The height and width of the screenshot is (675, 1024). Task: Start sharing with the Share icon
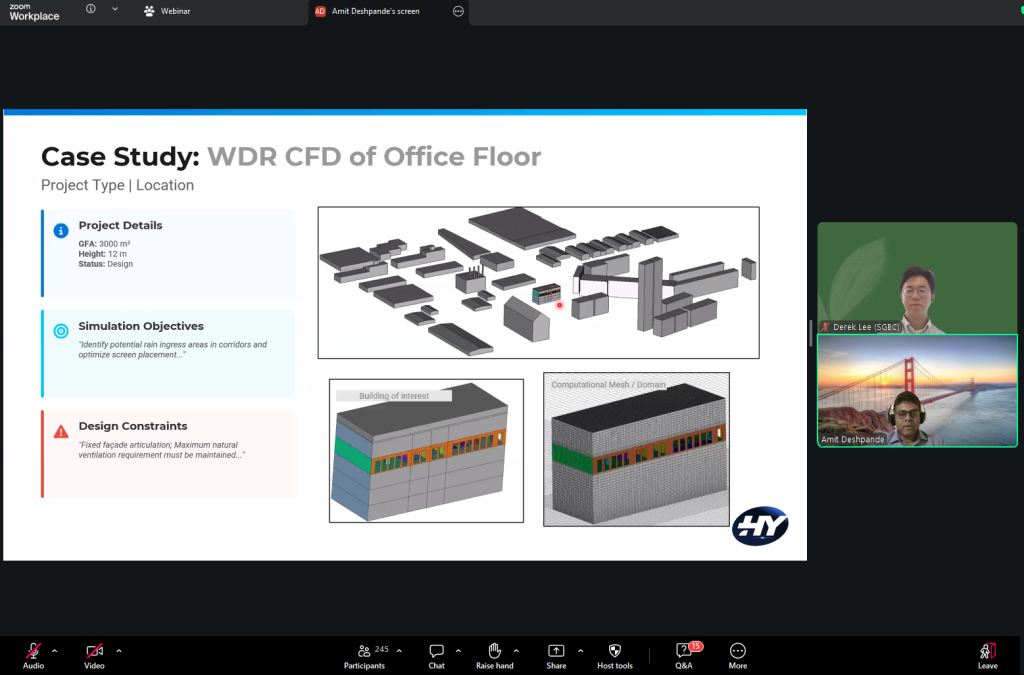[x=556, y=652]
